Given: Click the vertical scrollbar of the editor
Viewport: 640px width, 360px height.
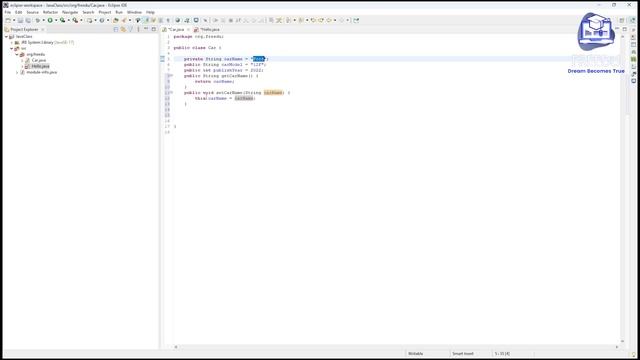Looking at the screenshot, I should tap(622, 188).
